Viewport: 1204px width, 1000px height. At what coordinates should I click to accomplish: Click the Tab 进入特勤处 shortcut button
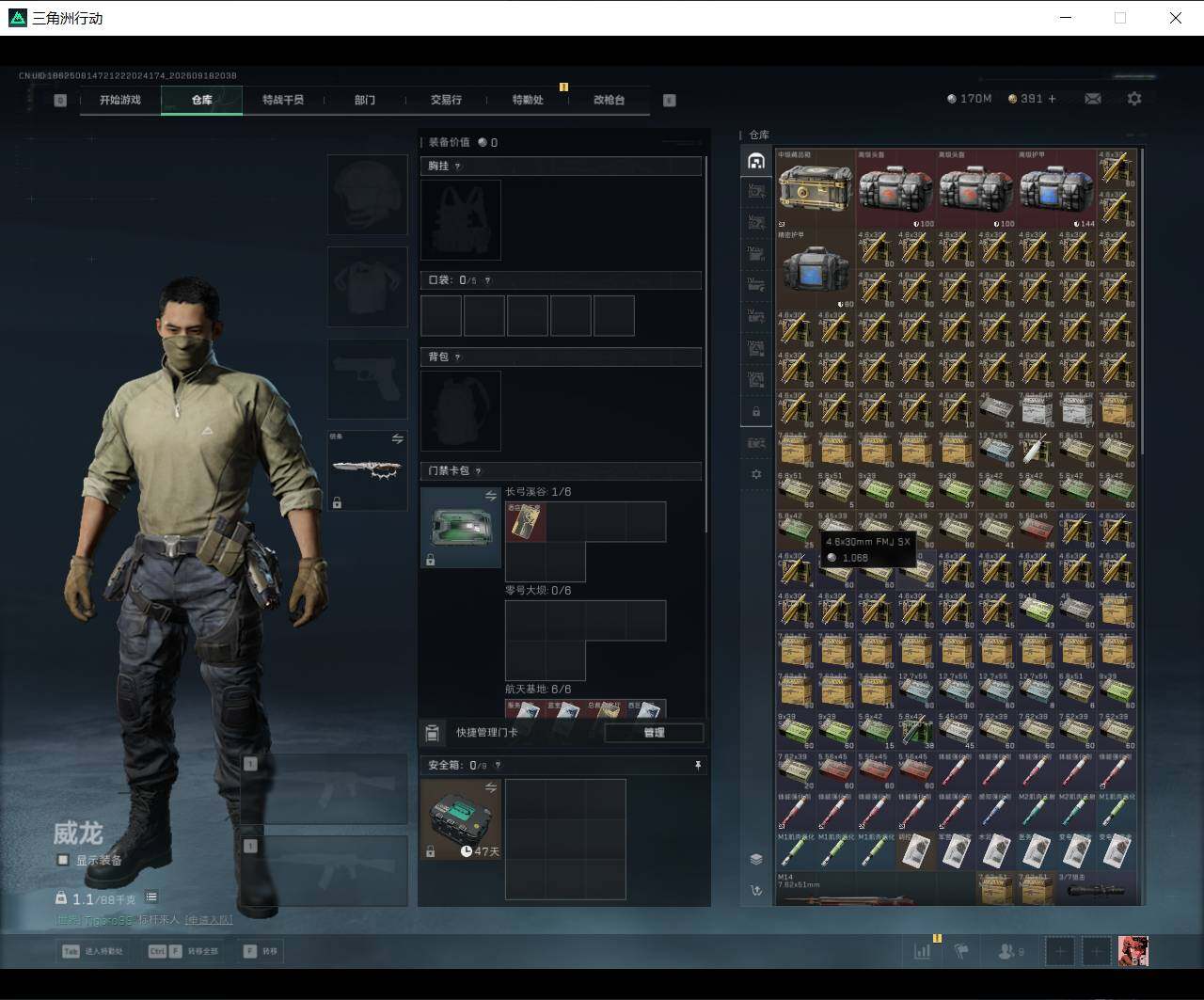coord(93,951)
